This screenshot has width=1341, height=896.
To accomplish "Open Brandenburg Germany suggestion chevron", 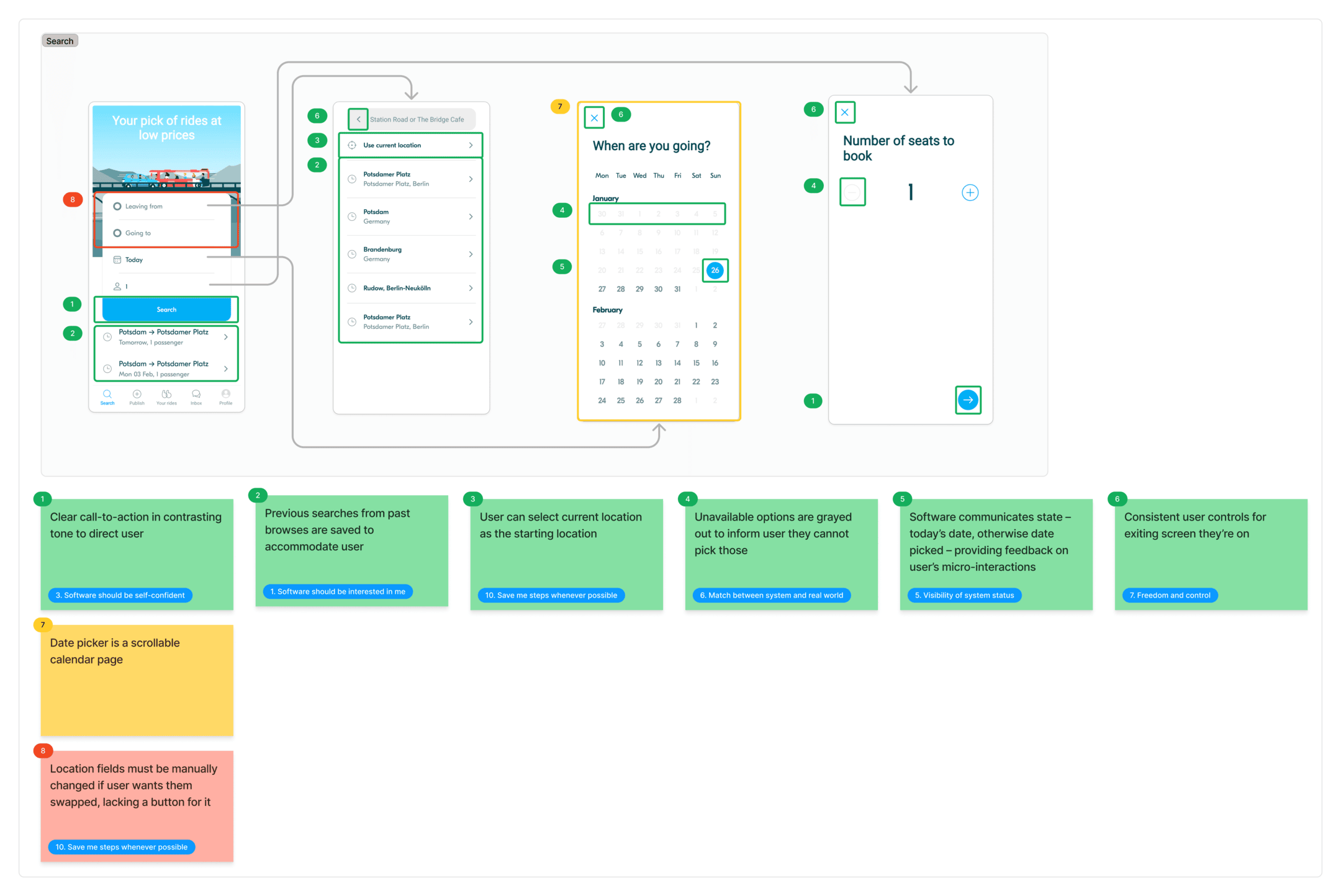I will [x=471, y=254].
